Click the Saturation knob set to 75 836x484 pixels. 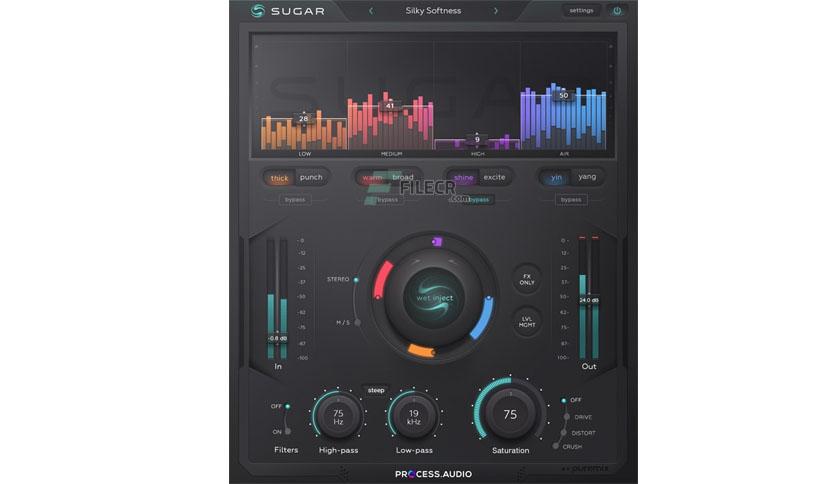(510, 414)
